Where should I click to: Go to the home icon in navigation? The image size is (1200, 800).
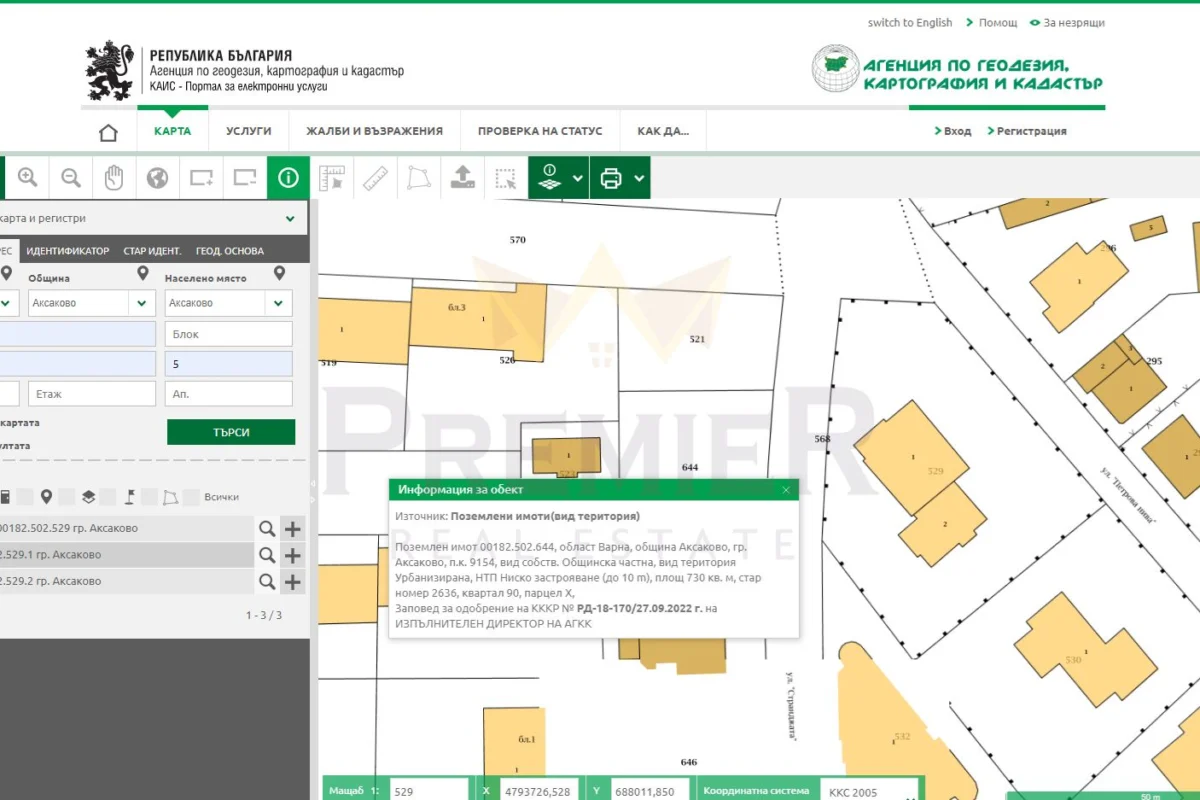pos(108,132)
